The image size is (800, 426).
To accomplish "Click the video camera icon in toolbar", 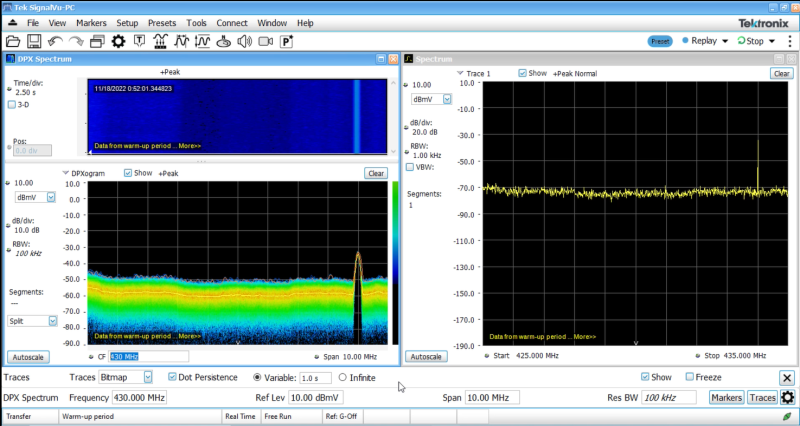I will (x=265, y=41).
